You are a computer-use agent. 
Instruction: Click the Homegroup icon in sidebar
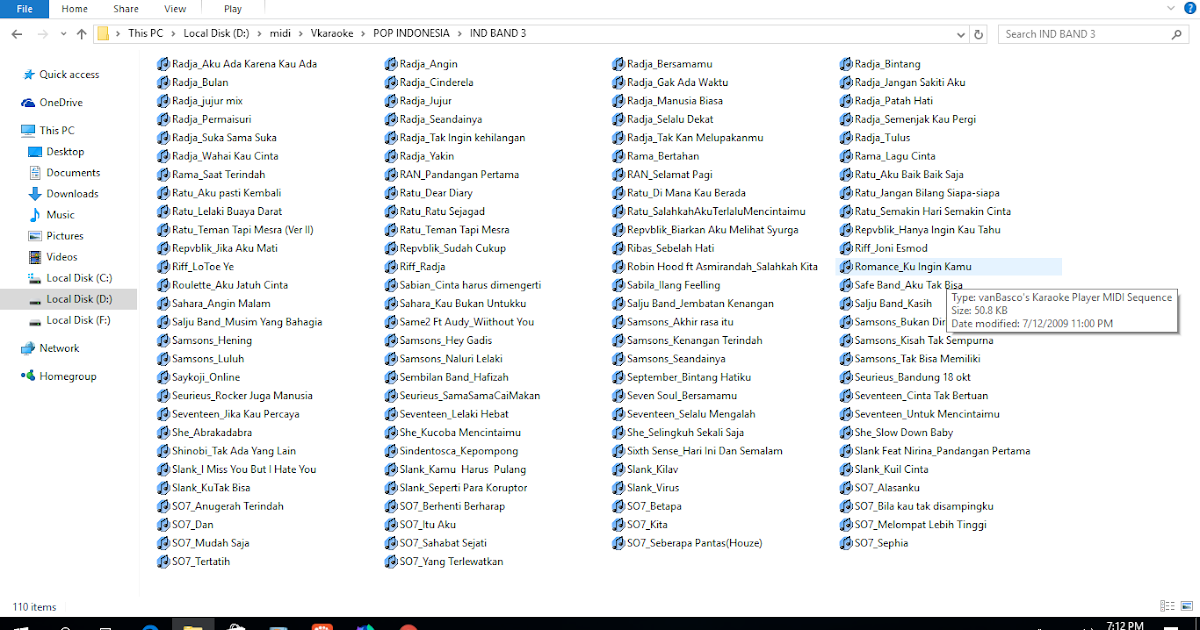(28, 376)
